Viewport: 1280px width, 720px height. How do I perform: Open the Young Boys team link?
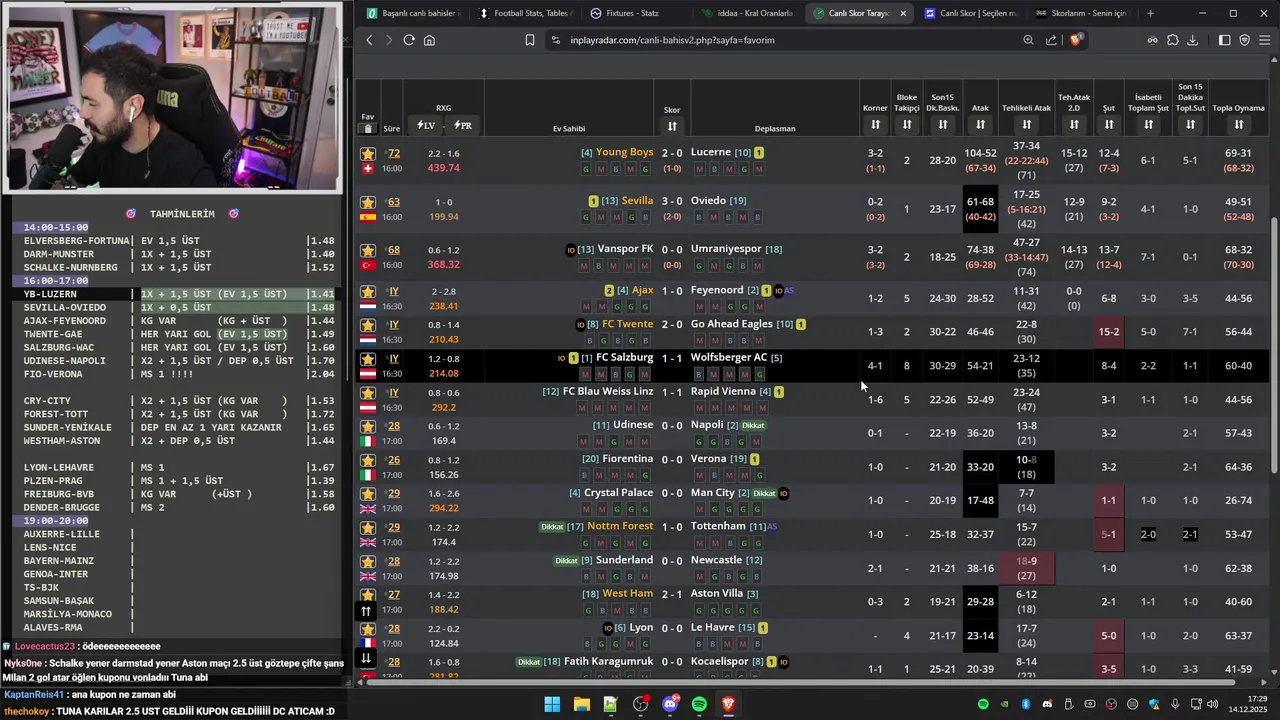(624, 152)
